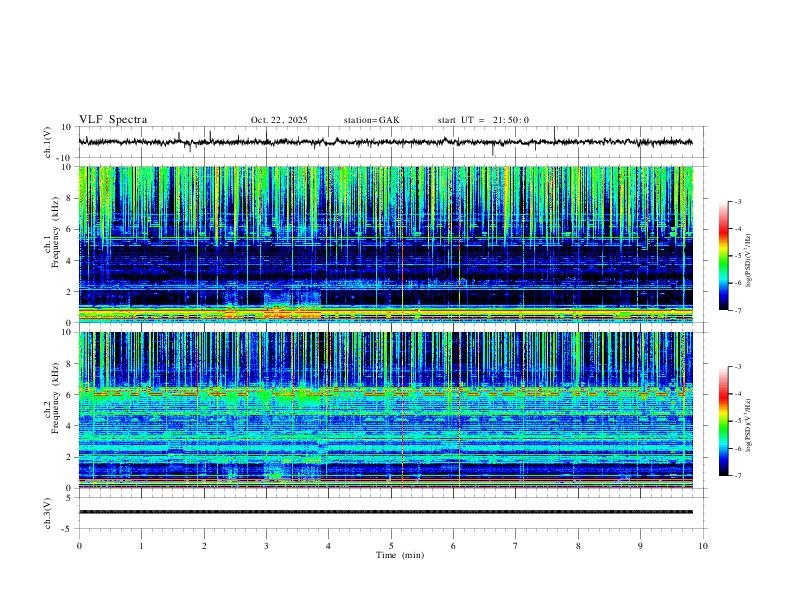Click the "ch.1(V)" axis label

48,142
